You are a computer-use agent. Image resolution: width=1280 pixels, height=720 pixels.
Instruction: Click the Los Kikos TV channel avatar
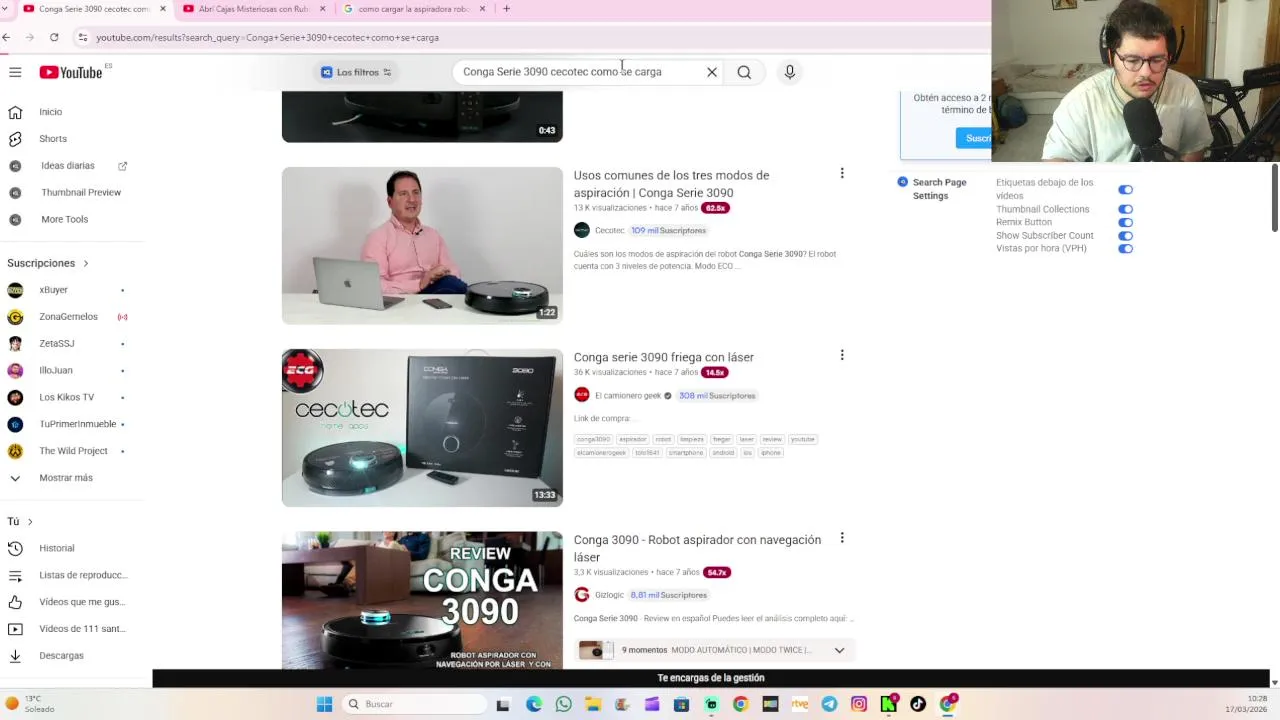coord(15,397)
